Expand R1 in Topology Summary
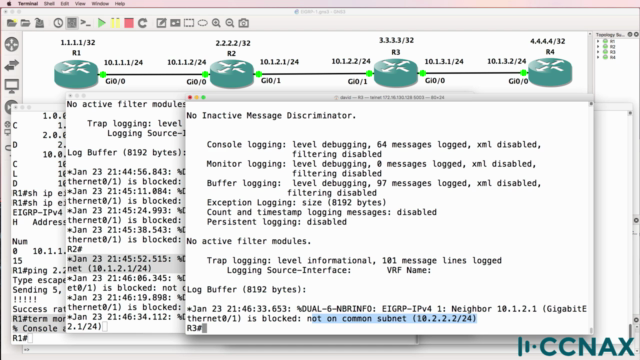640x360 pixels. coord(598,41)
